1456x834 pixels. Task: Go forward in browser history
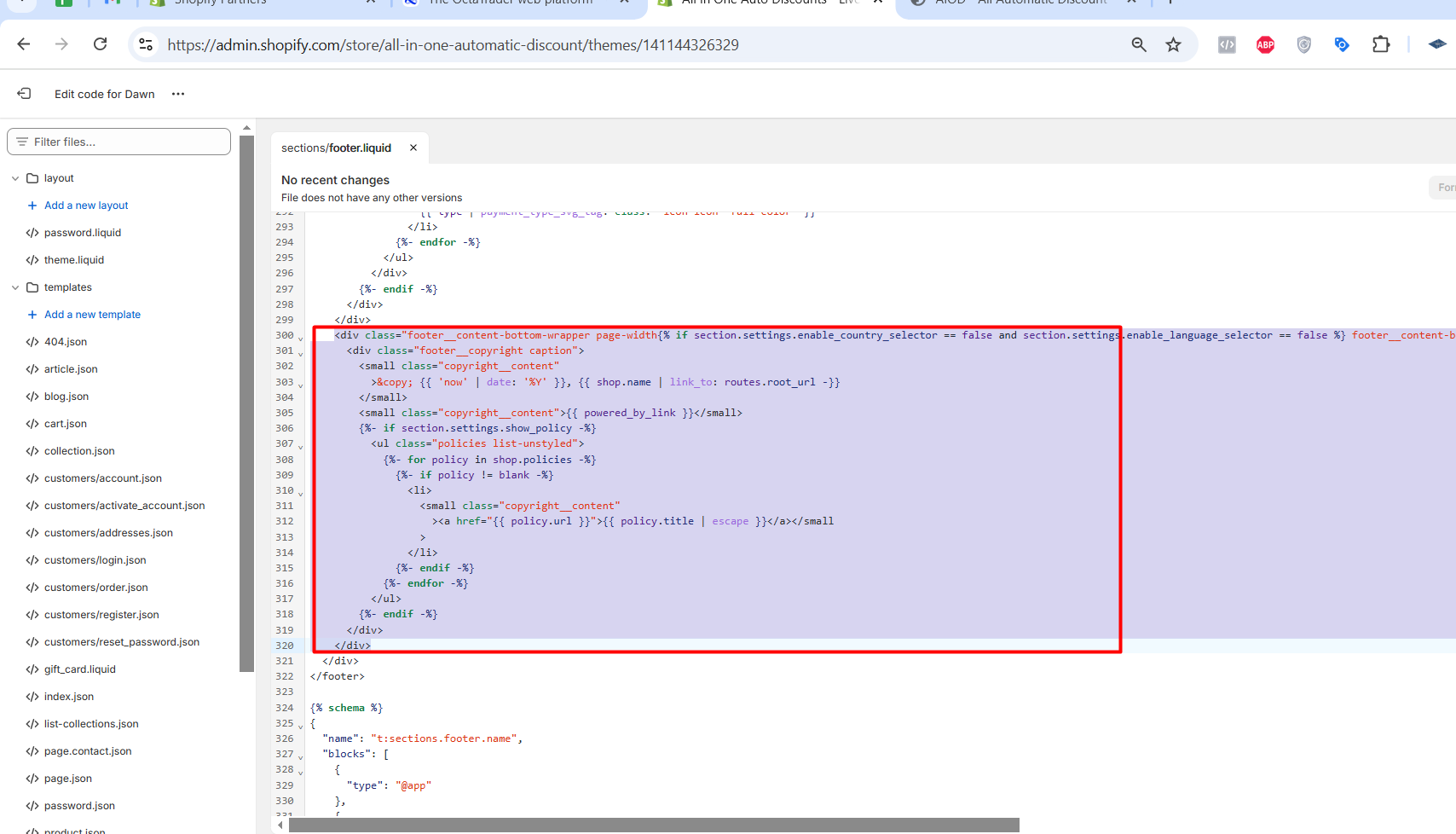(x=61, y=44)
